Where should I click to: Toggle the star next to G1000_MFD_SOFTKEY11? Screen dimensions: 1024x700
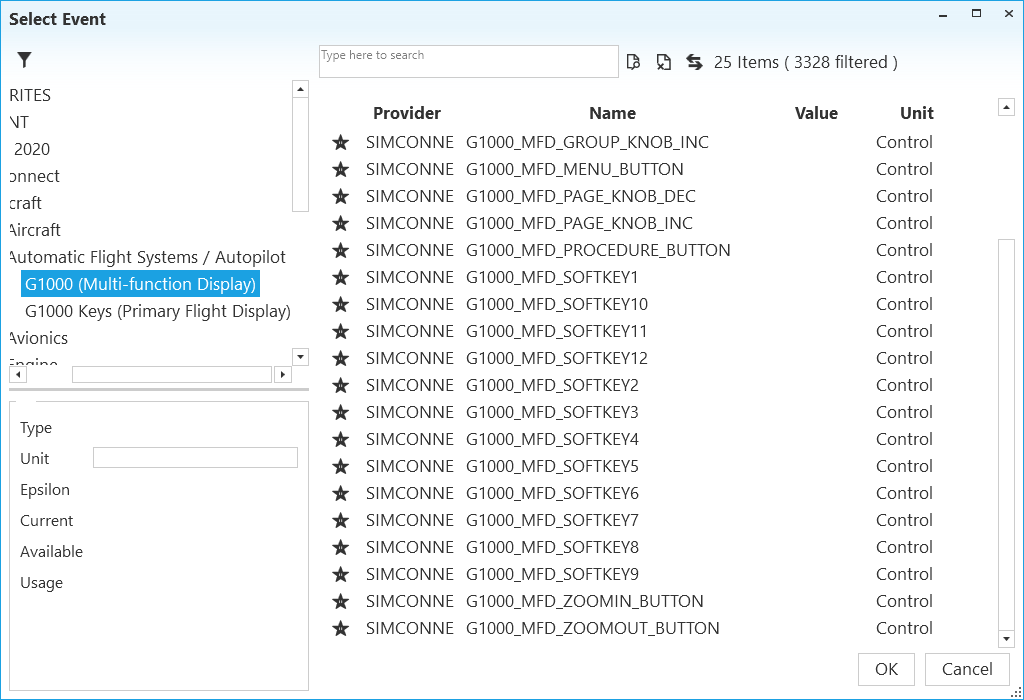[340, 332]
